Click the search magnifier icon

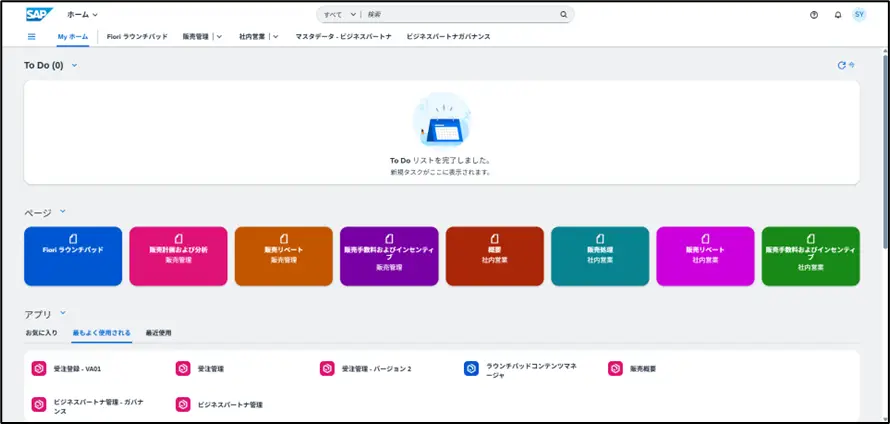(x=563, y=15)
